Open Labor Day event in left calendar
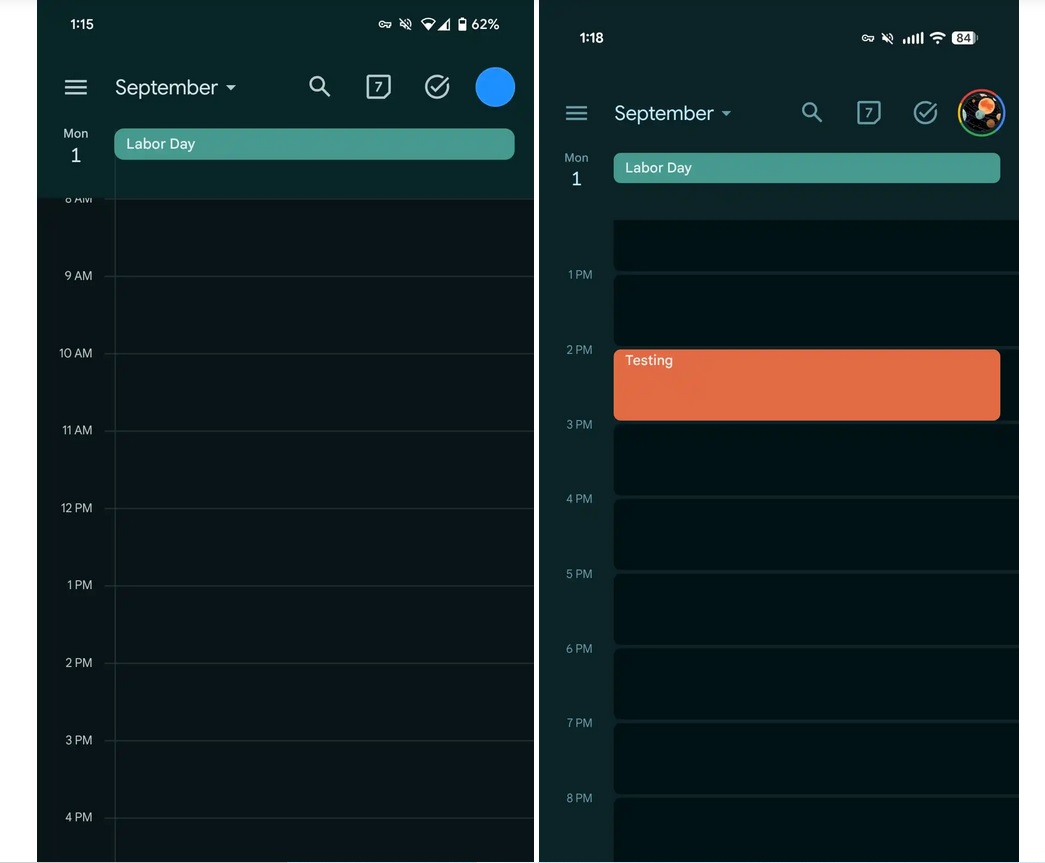1045x863 pixels. [315, 144]
